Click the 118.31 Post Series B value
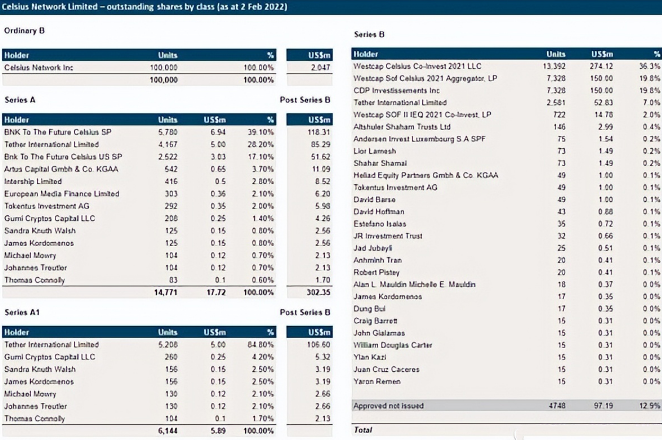662x440 pixels. [x=319, y=132]
